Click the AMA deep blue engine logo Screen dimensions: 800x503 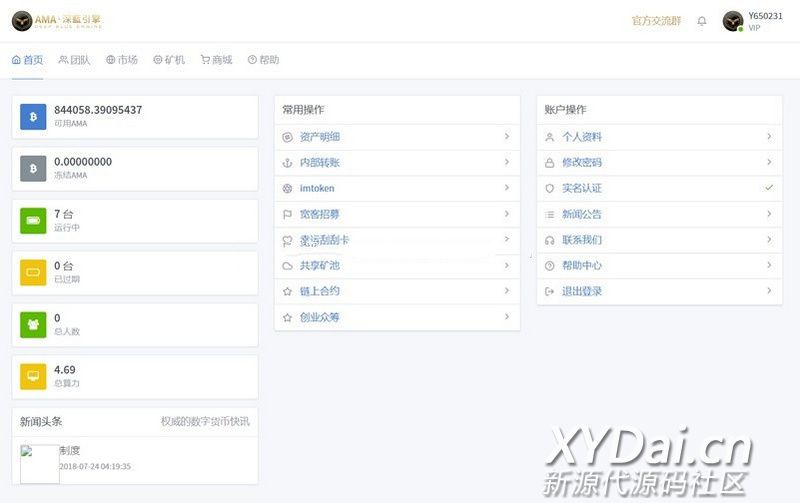(57, 21)
